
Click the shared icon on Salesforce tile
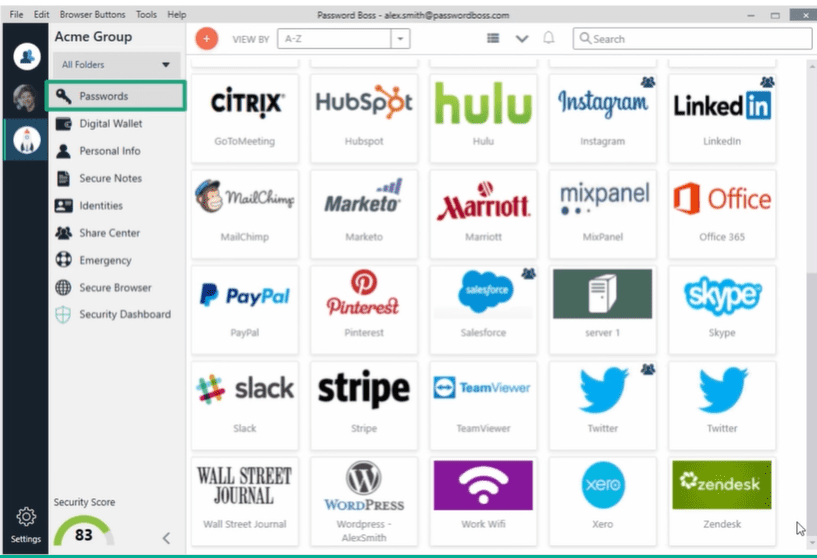pyautogui.click(x=528, y=273)
